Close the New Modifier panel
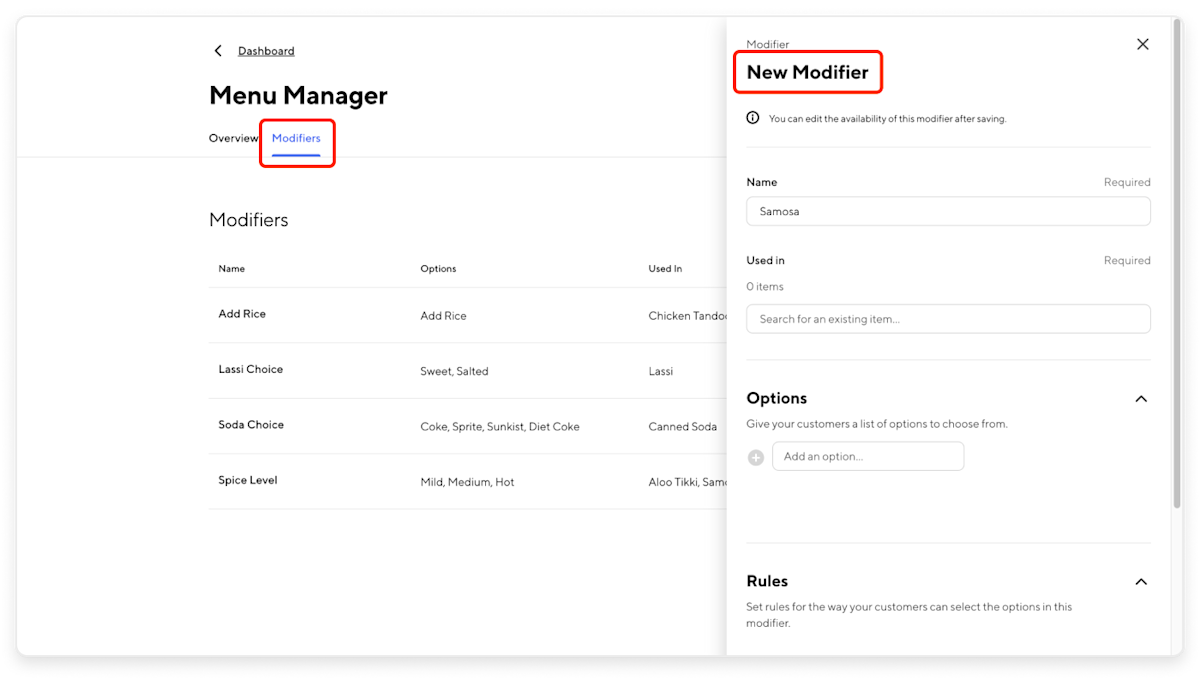 coord(1143,44)
